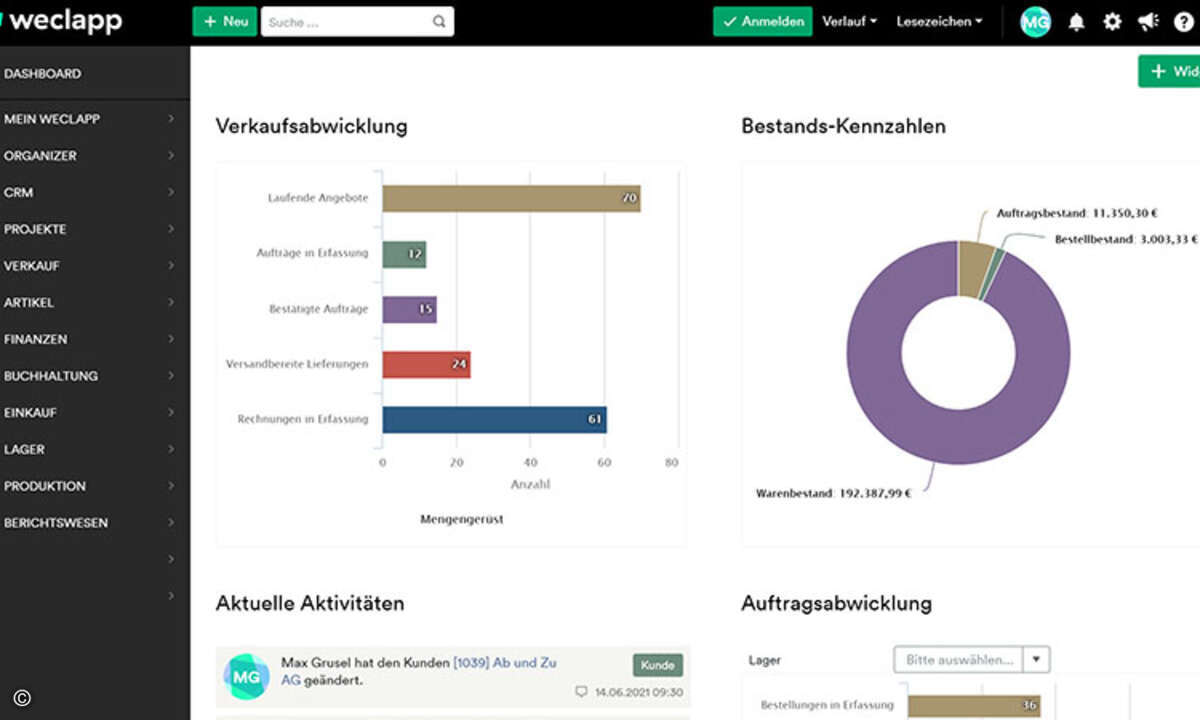Click the green Neu button
This screenshot has width=1200, height=720.
click(225, 21)
